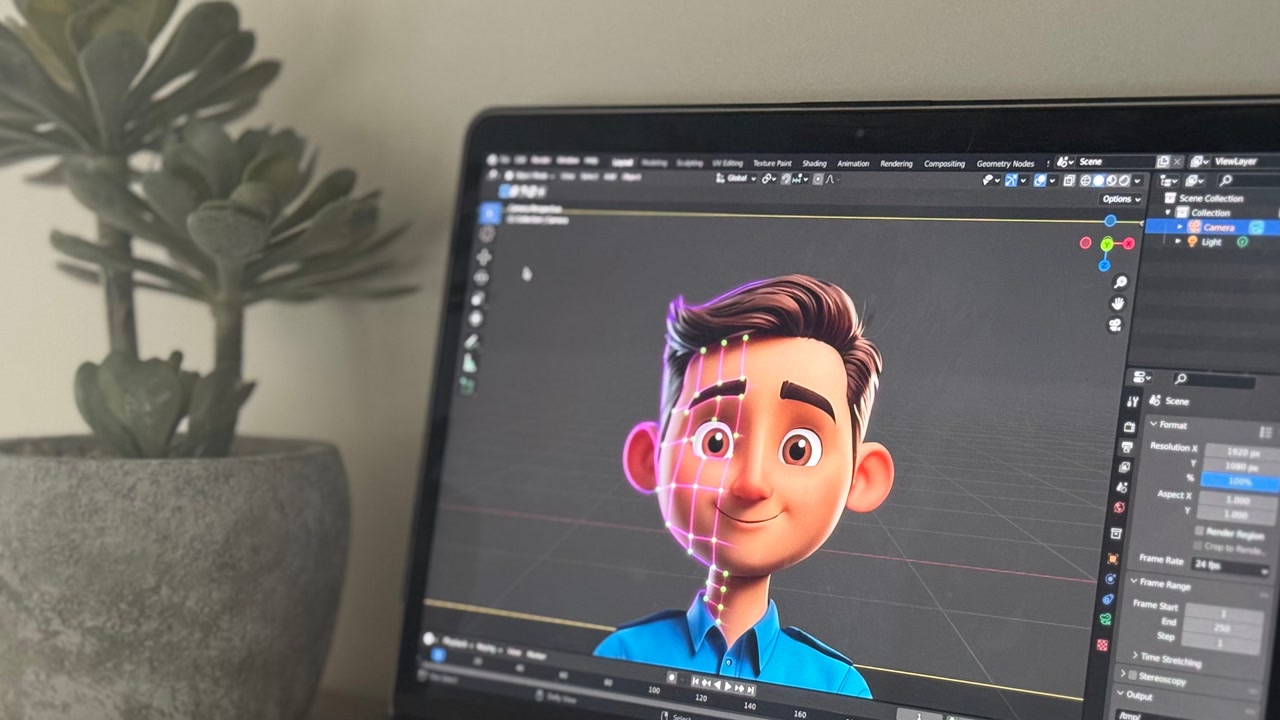Switch to wireframe viewport shading
Image resolution: width=1280 pixels, height=720 pixels.
click(1085, 181)
